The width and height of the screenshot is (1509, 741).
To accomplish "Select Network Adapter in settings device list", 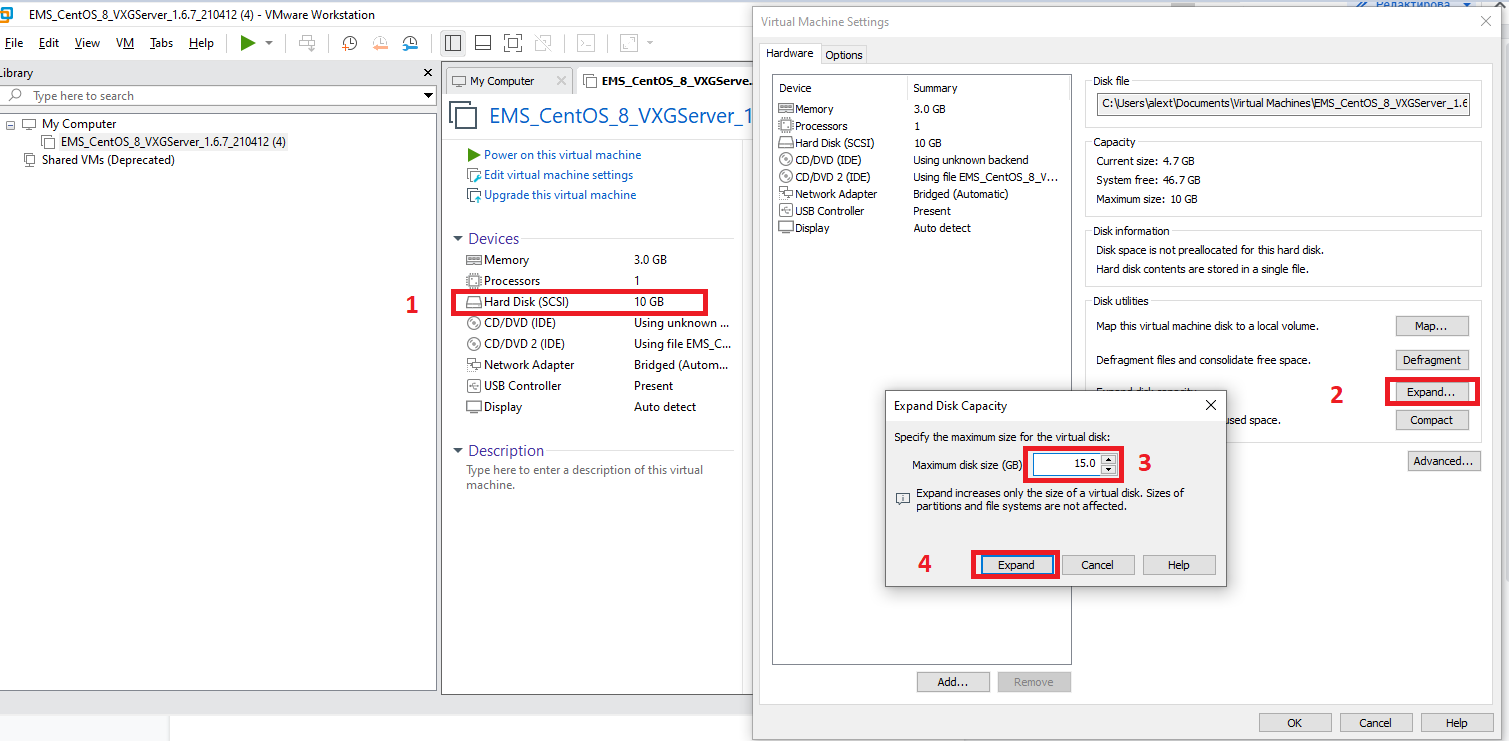I will coord(835,194).
